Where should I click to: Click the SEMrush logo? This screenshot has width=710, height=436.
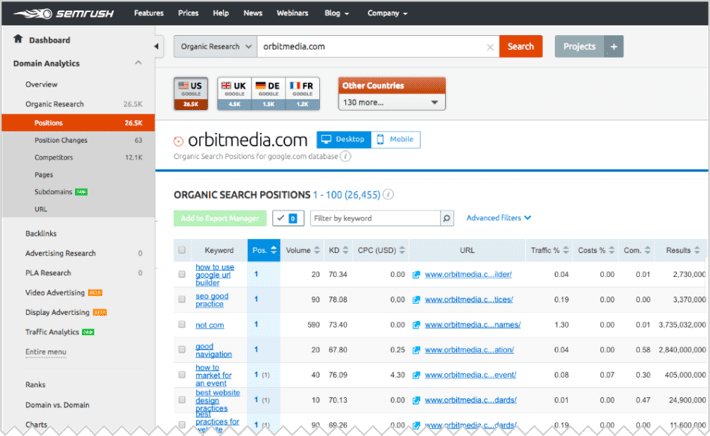63,14
